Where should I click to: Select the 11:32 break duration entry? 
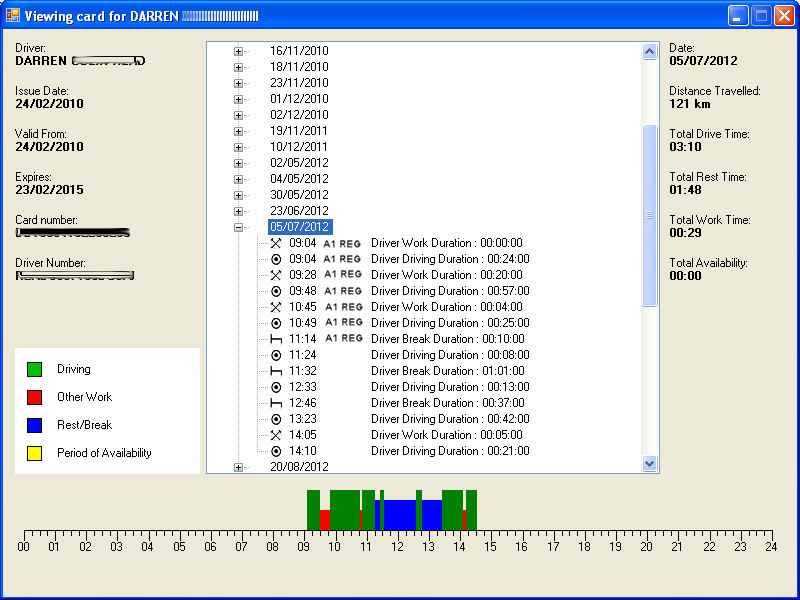(449, 371)
